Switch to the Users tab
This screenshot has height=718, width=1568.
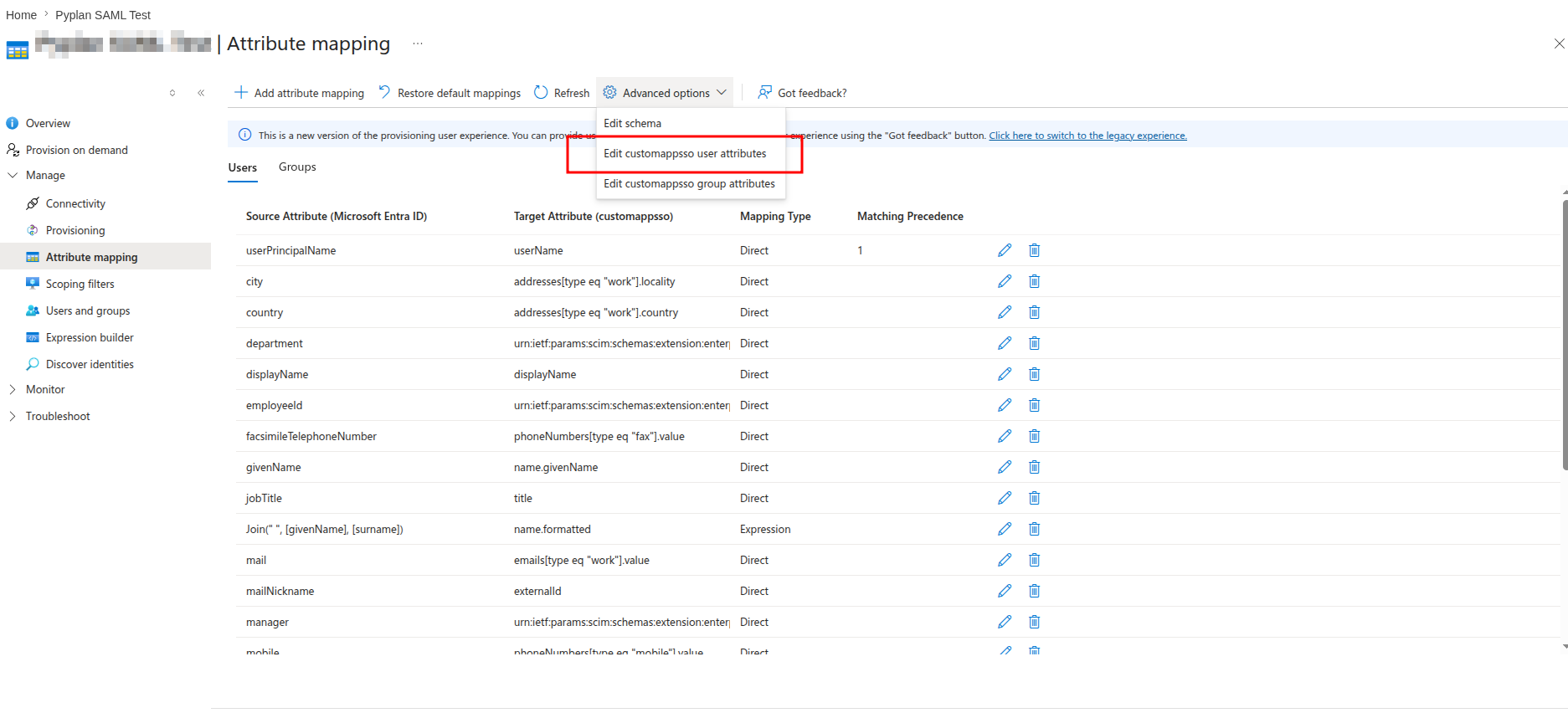(x=243, y=167)
